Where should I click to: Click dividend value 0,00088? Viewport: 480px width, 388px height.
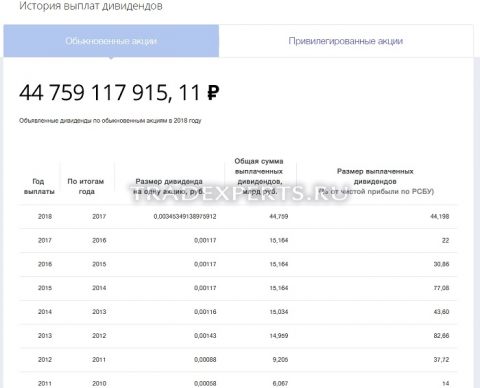click(205, 360)
